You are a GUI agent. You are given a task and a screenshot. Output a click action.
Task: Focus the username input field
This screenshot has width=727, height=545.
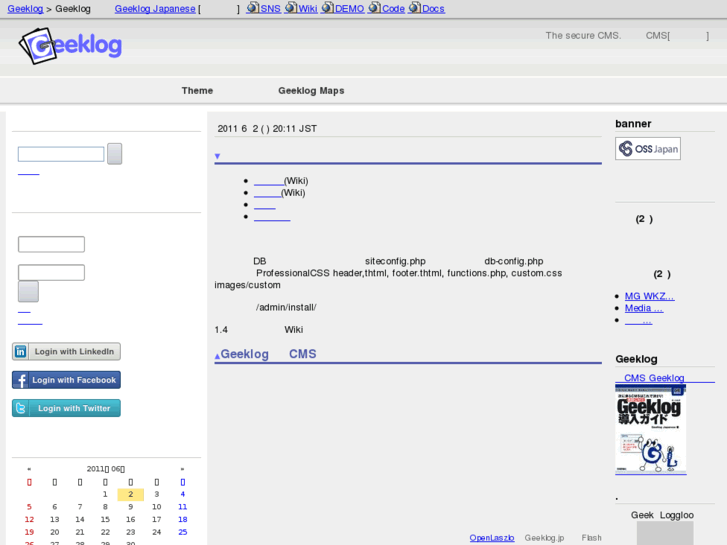tap(51, 244)
